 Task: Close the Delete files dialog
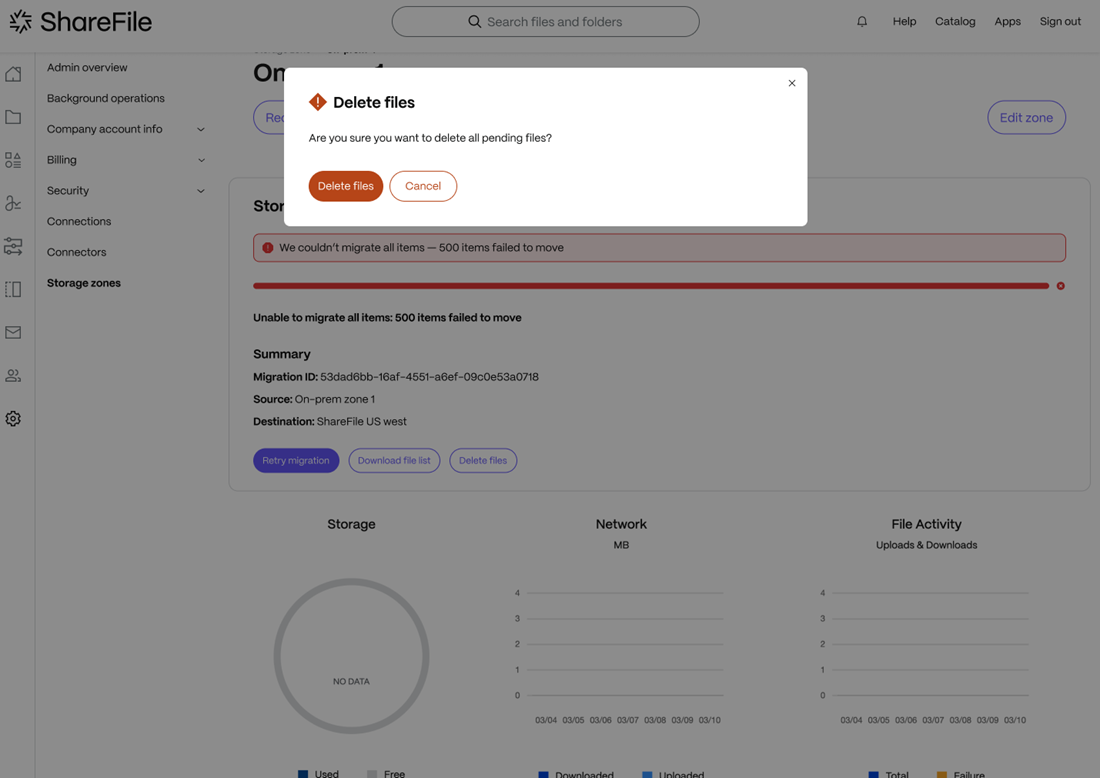point(792,83)
